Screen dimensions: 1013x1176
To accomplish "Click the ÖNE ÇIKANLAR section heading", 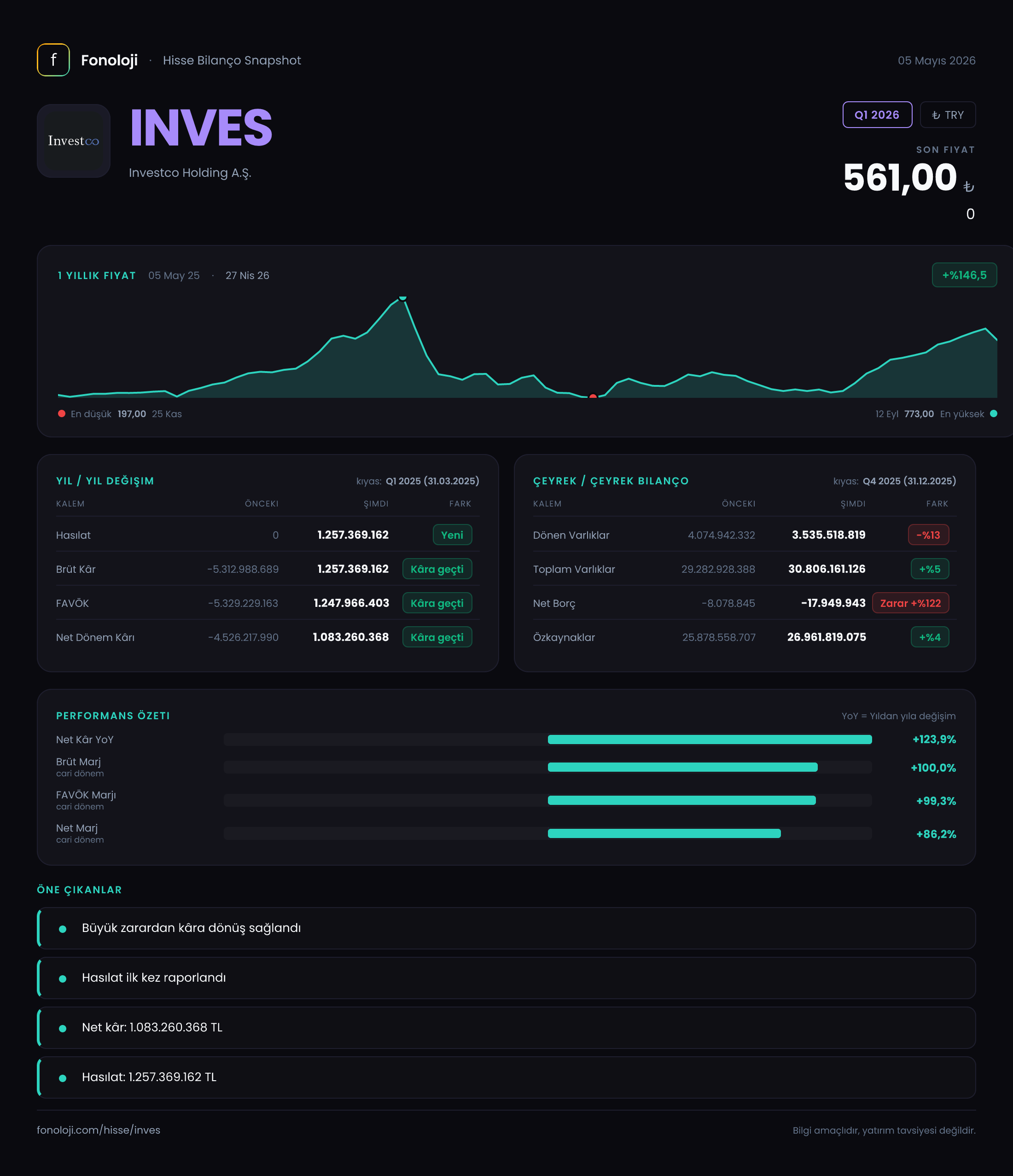I will (80, 890).
